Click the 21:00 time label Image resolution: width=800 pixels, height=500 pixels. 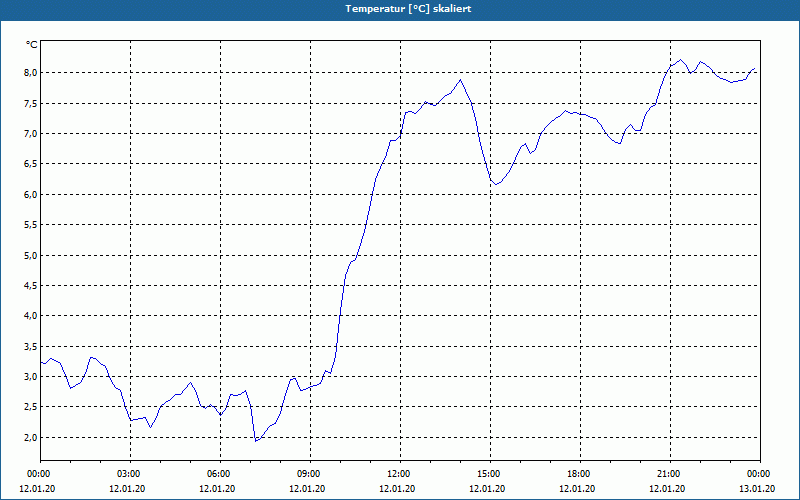[668, 474]
